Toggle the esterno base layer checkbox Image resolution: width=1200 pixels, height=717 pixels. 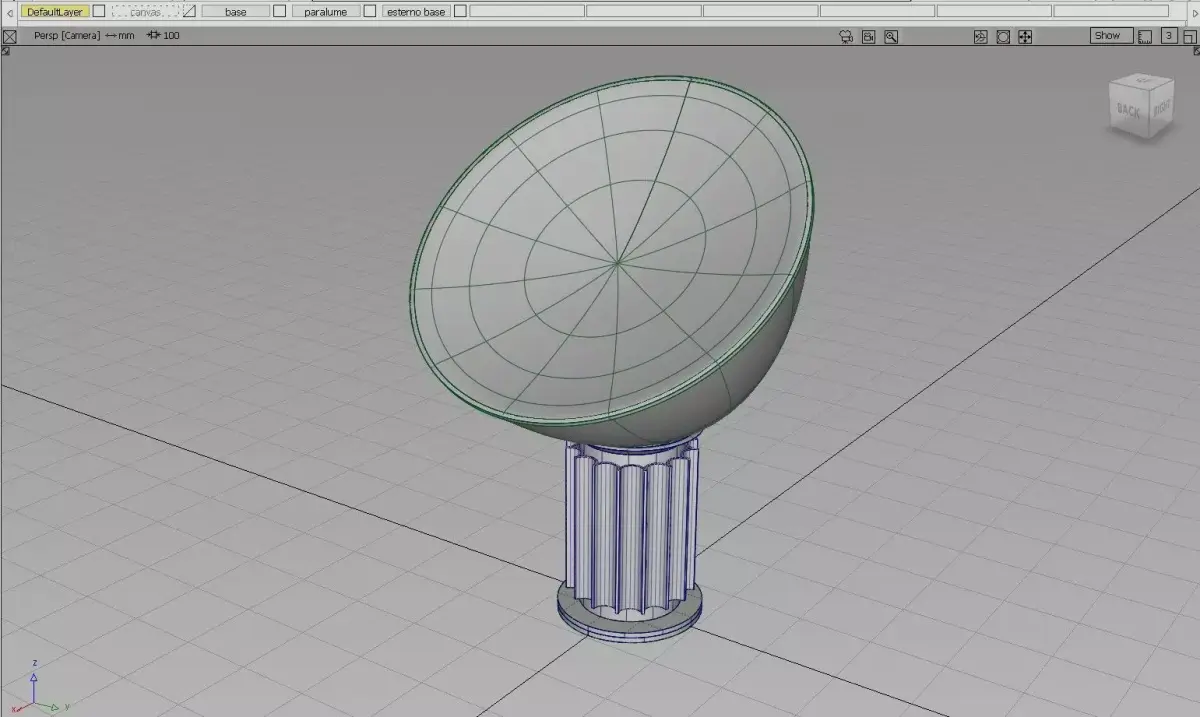pos(460,12)
